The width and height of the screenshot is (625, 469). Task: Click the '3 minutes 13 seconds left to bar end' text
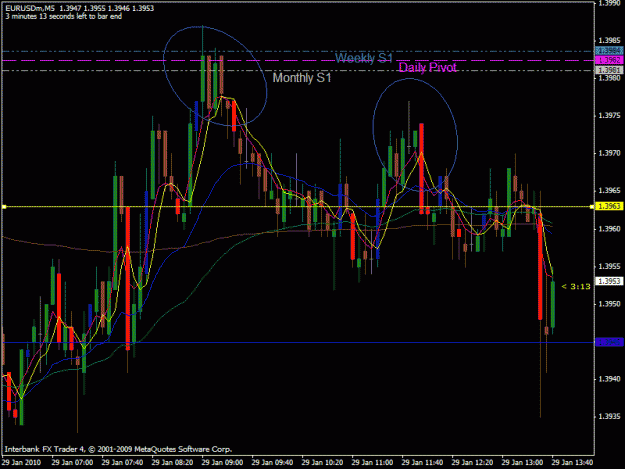click(63, 17)
